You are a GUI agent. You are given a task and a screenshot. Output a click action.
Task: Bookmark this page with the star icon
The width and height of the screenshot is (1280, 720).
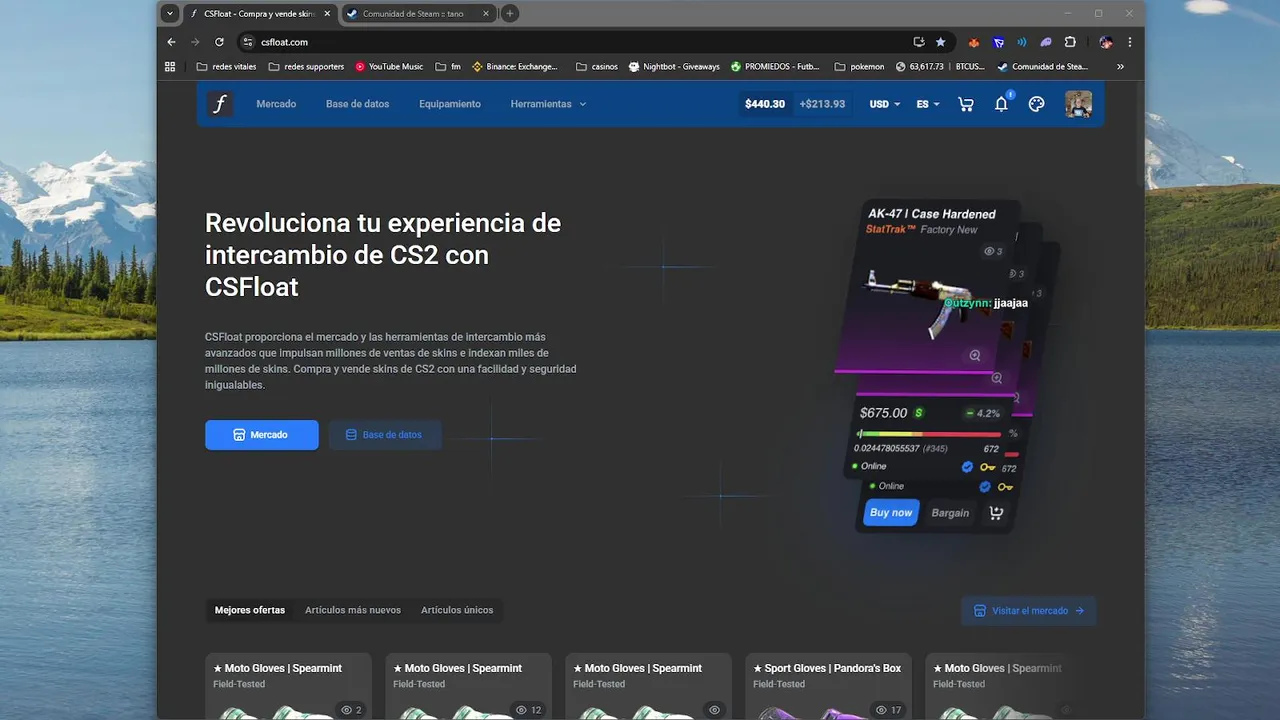tap(941, 42)
